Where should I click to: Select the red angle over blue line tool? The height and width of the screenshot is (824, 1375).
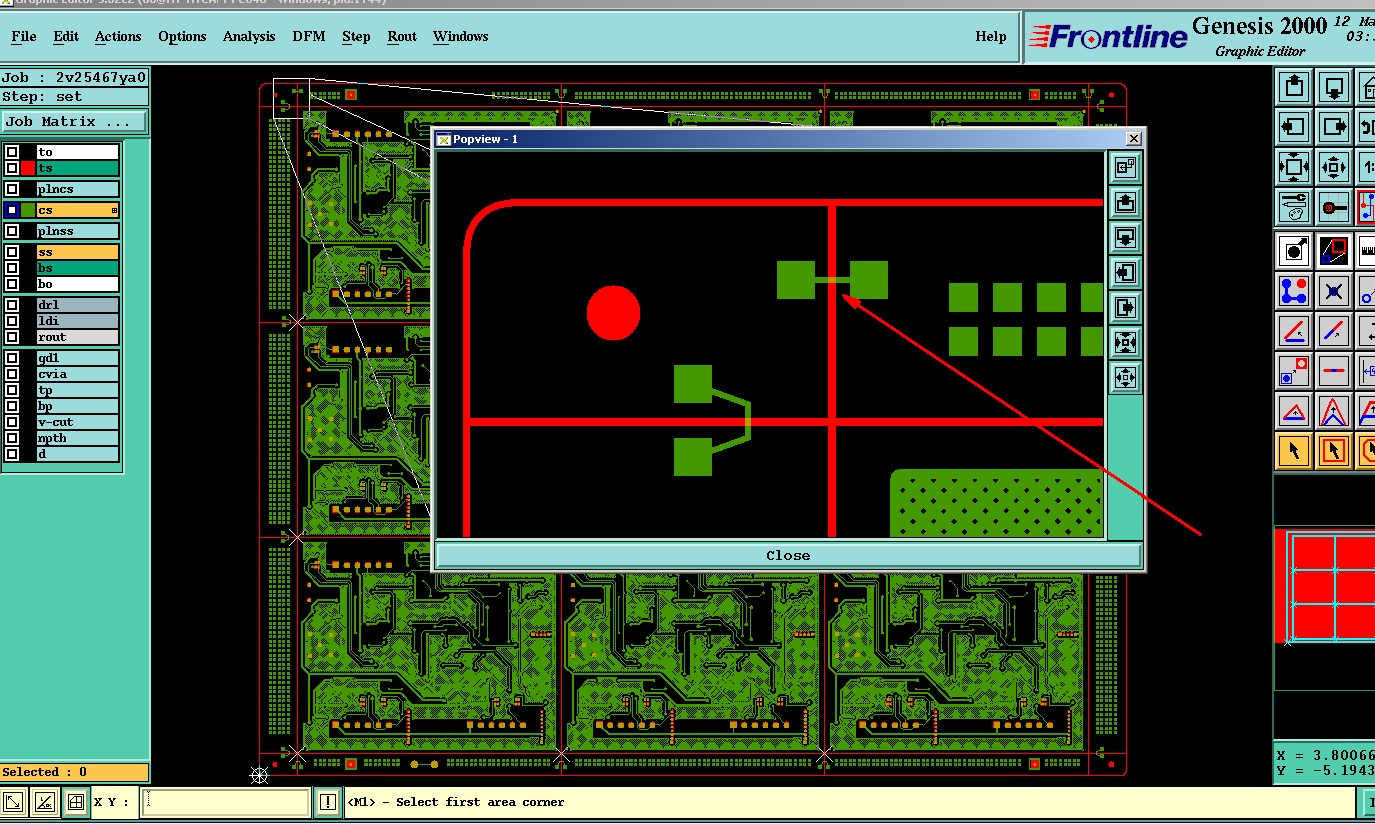pos(1295,330)
